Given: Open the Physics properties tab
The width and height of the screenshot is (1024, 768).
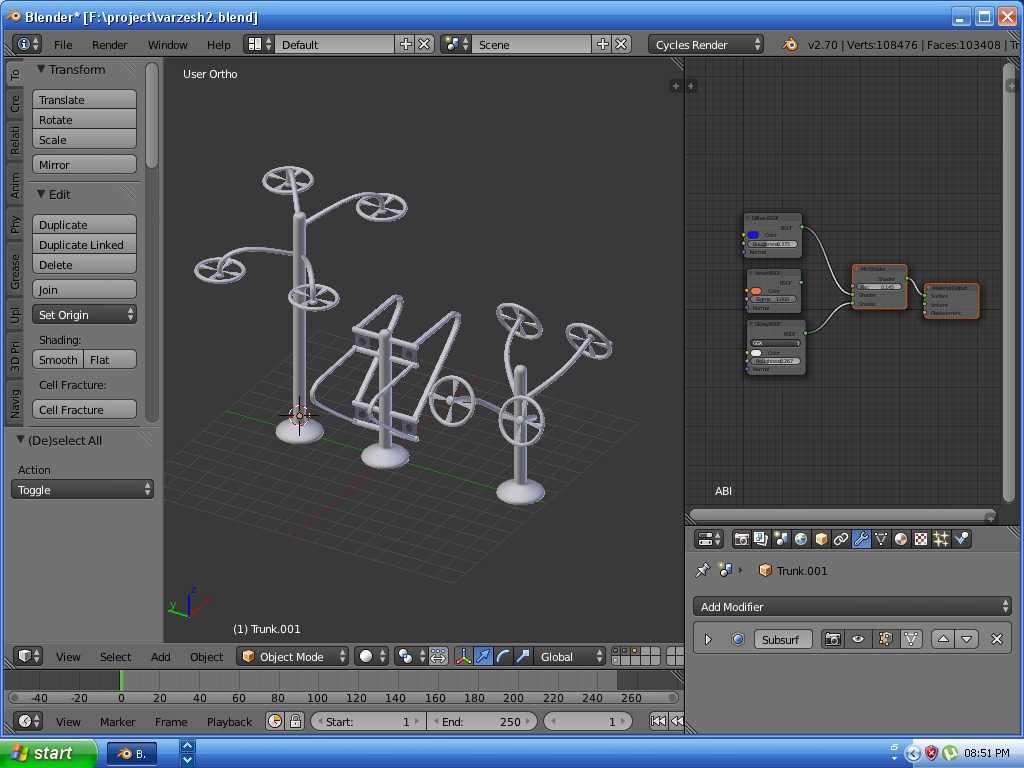Looking at the screenshot, I should tap(961, 539).
